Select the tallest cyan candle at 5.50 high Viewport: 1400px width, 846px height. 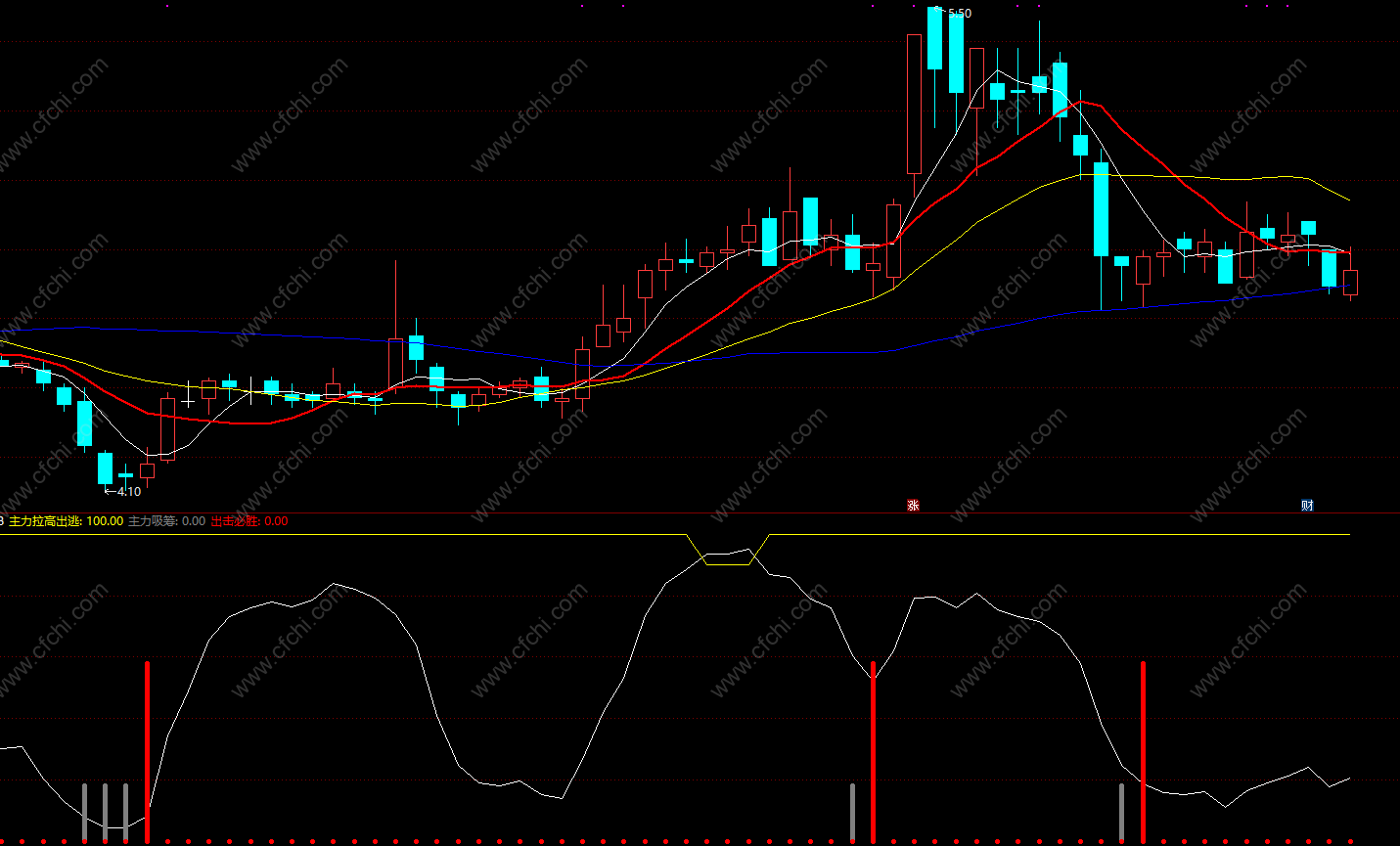click(x=935, y=38)
